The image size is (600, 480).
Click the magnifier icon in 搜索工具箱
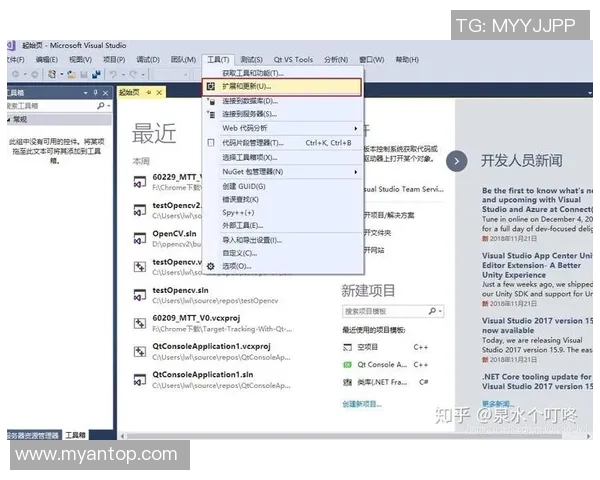tap(101, 106)
